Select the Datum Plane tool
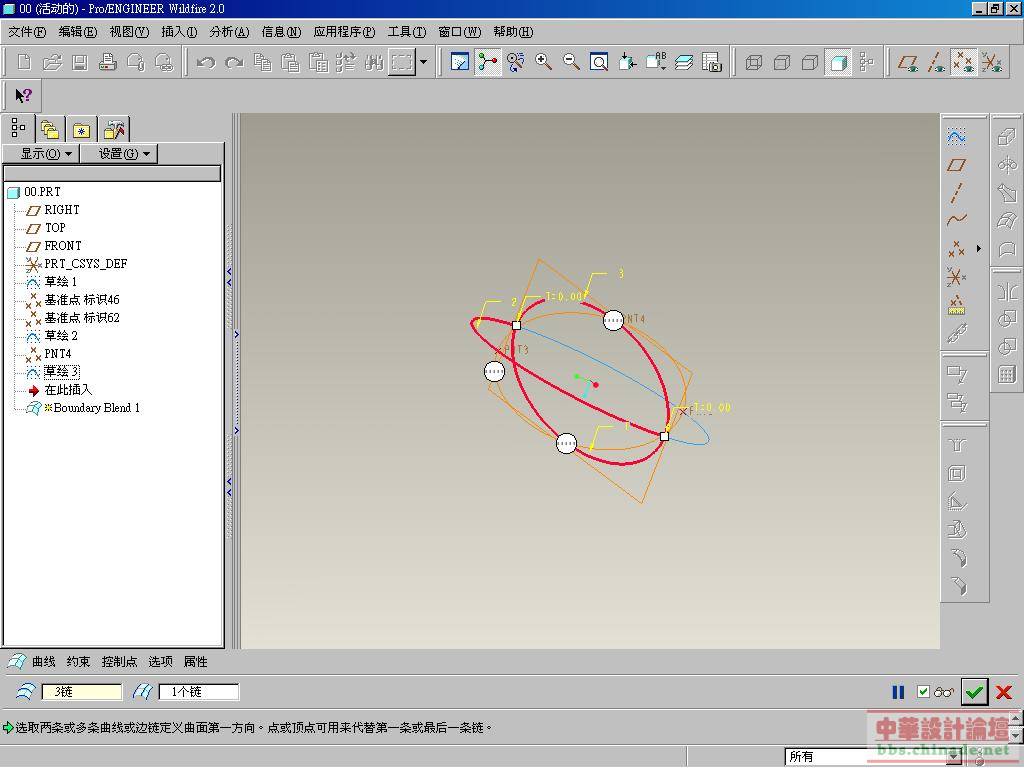Image resolution: width=1024 pixels, height=768 pixels. click(x=957, y=164)
